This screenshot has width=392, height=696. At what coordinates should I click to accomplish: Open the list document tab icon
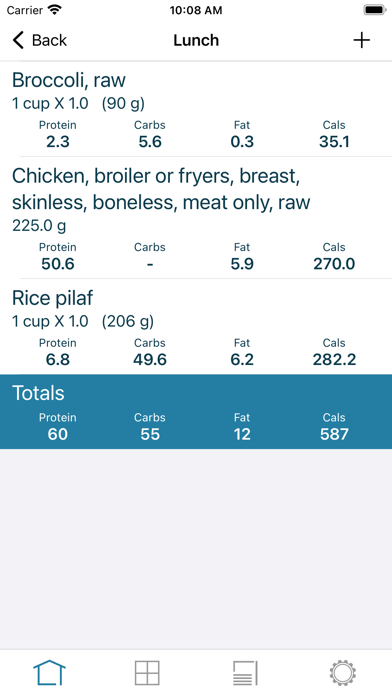point(245,672)
